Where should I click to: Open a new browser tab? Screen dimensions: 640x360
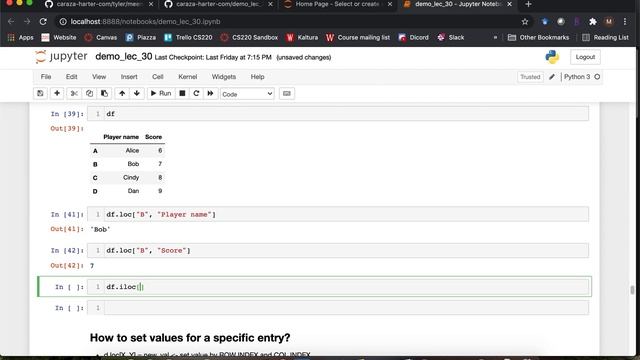click(529, 4)
